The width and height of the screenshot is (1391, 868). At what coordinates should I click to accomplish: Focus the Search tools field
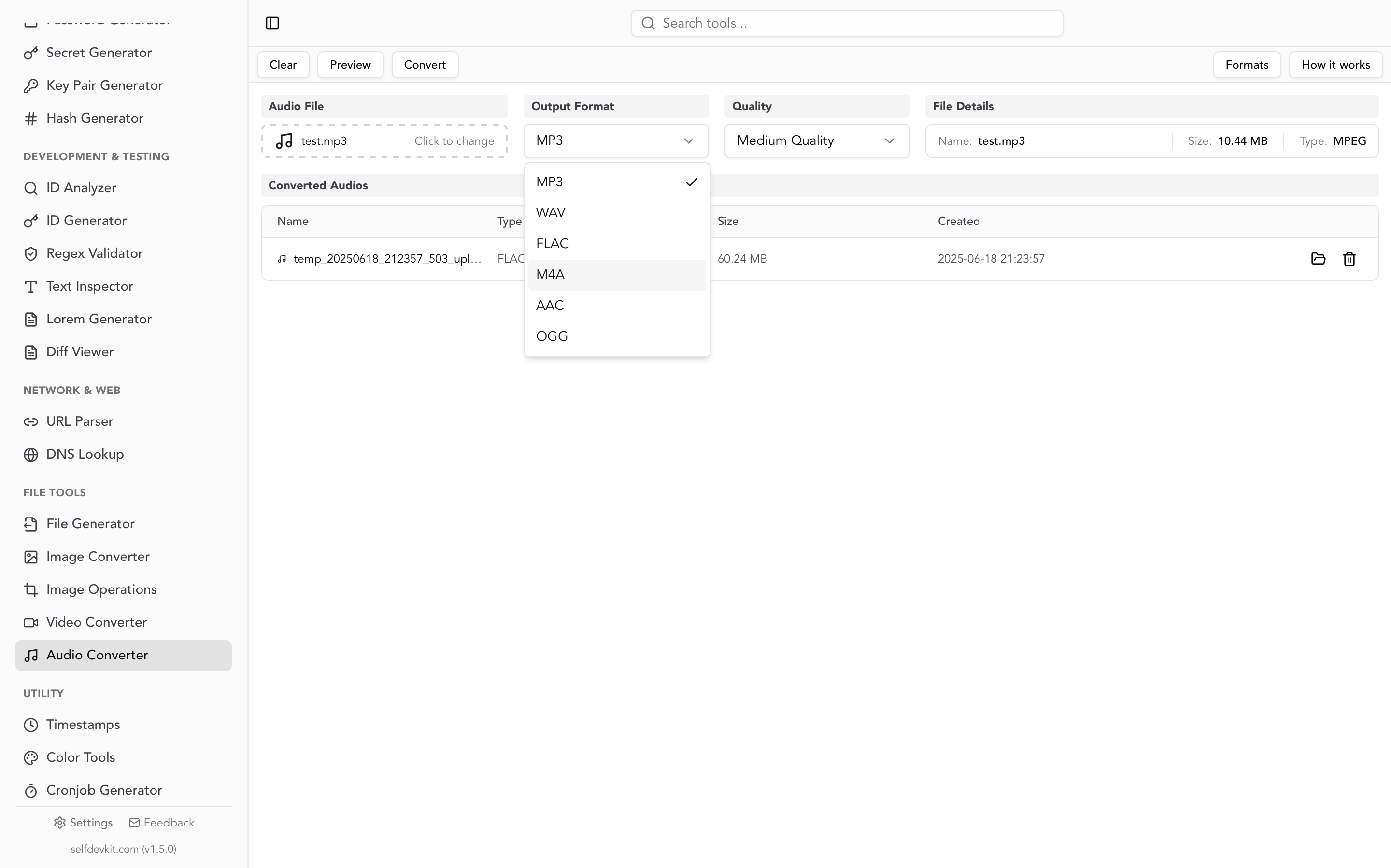[x=847, y=23]
